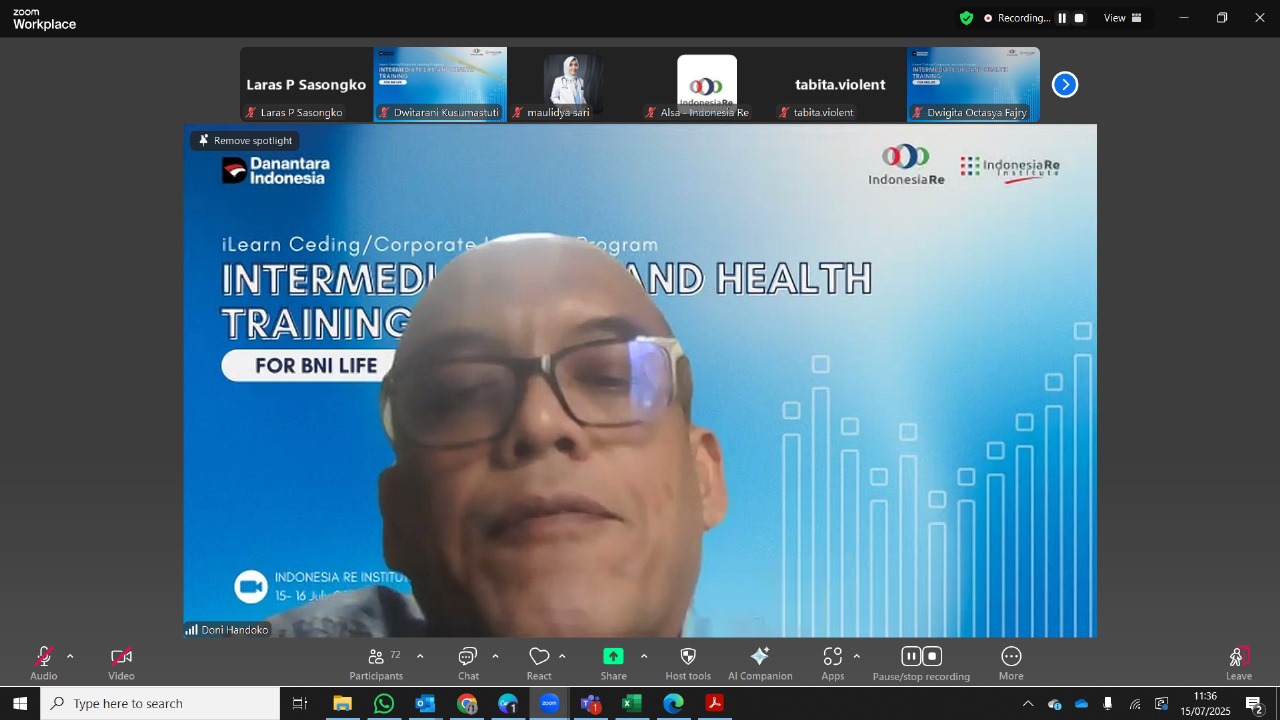Image resolution: width=1280 pixels, height=720 pixels.
Task: Expand the Chat options arrow
Action: 495,657
